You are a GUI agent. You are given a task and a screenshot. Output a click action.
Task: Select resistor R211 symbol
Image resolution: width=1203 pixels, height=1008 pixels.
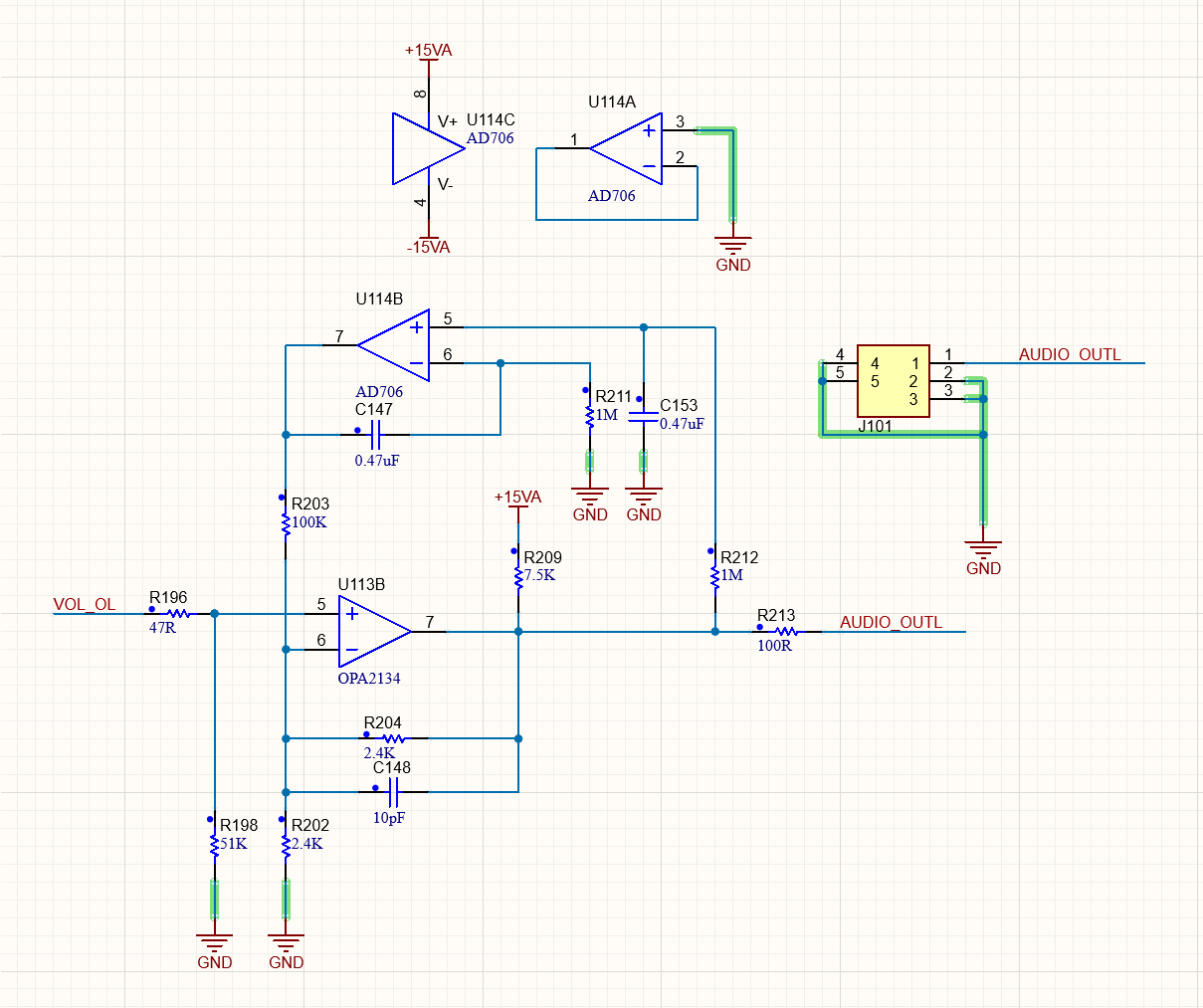pos(590,416)
